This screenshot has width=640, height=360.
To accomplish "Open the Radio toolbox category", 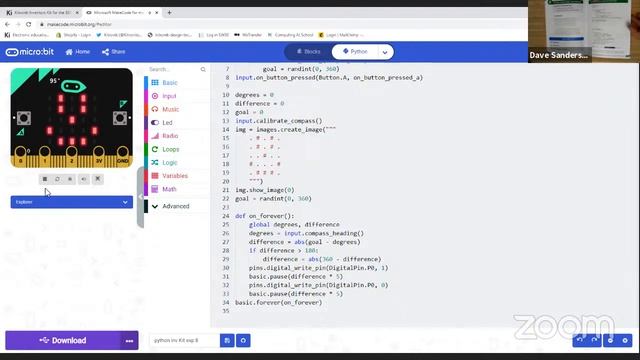I will coord(176,136).
